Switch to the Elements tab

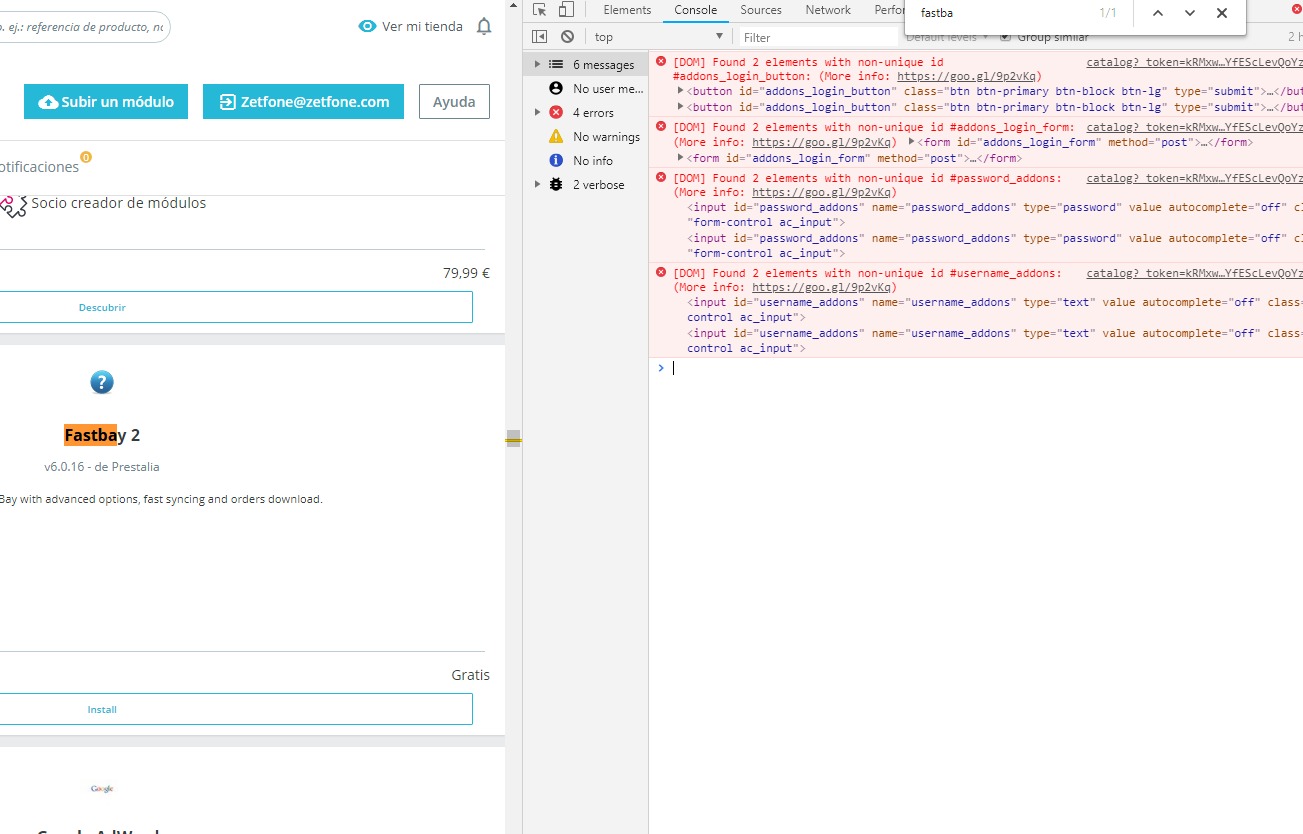(x=627, y=10)
